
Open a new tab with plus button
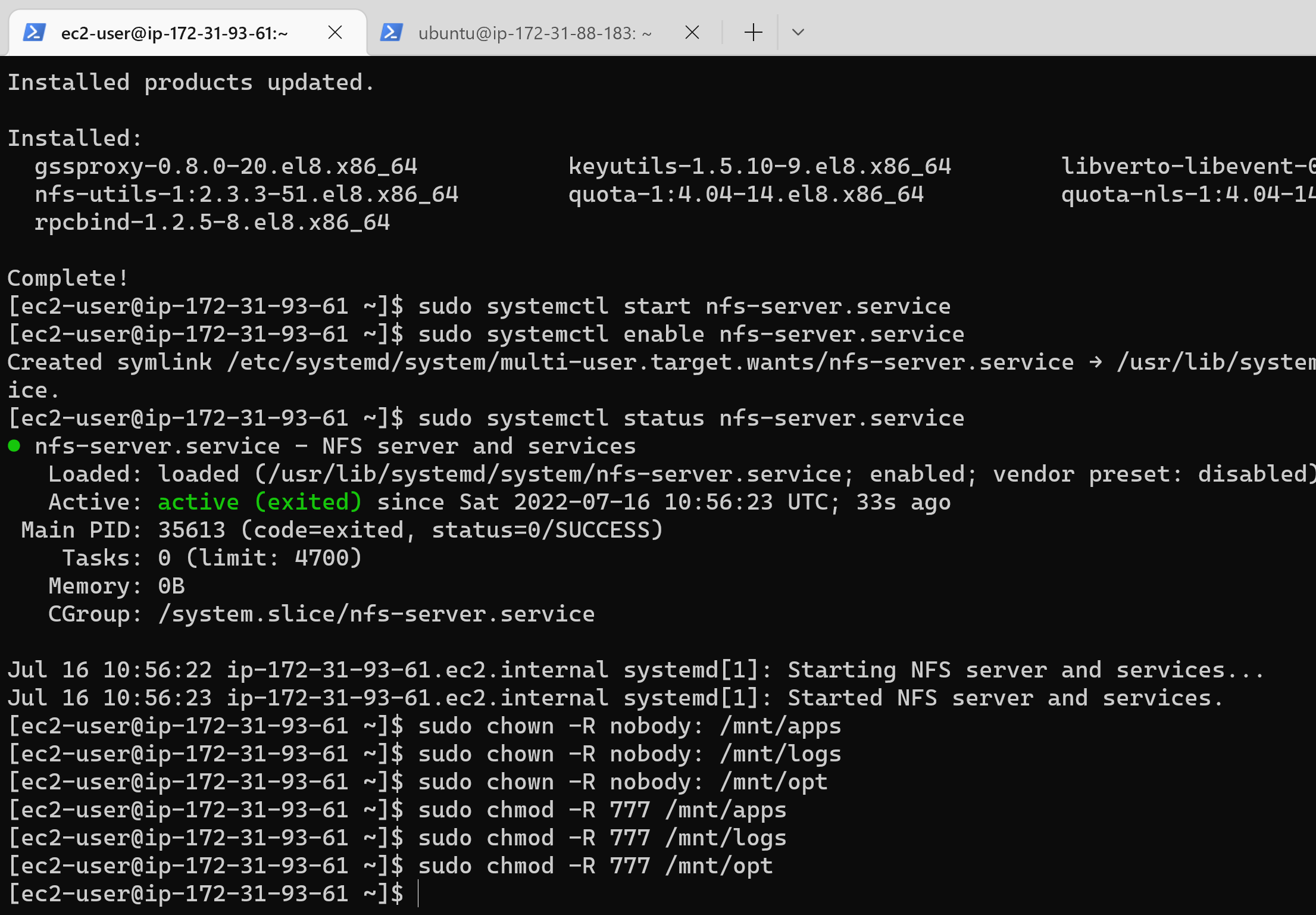coord(753,32)
